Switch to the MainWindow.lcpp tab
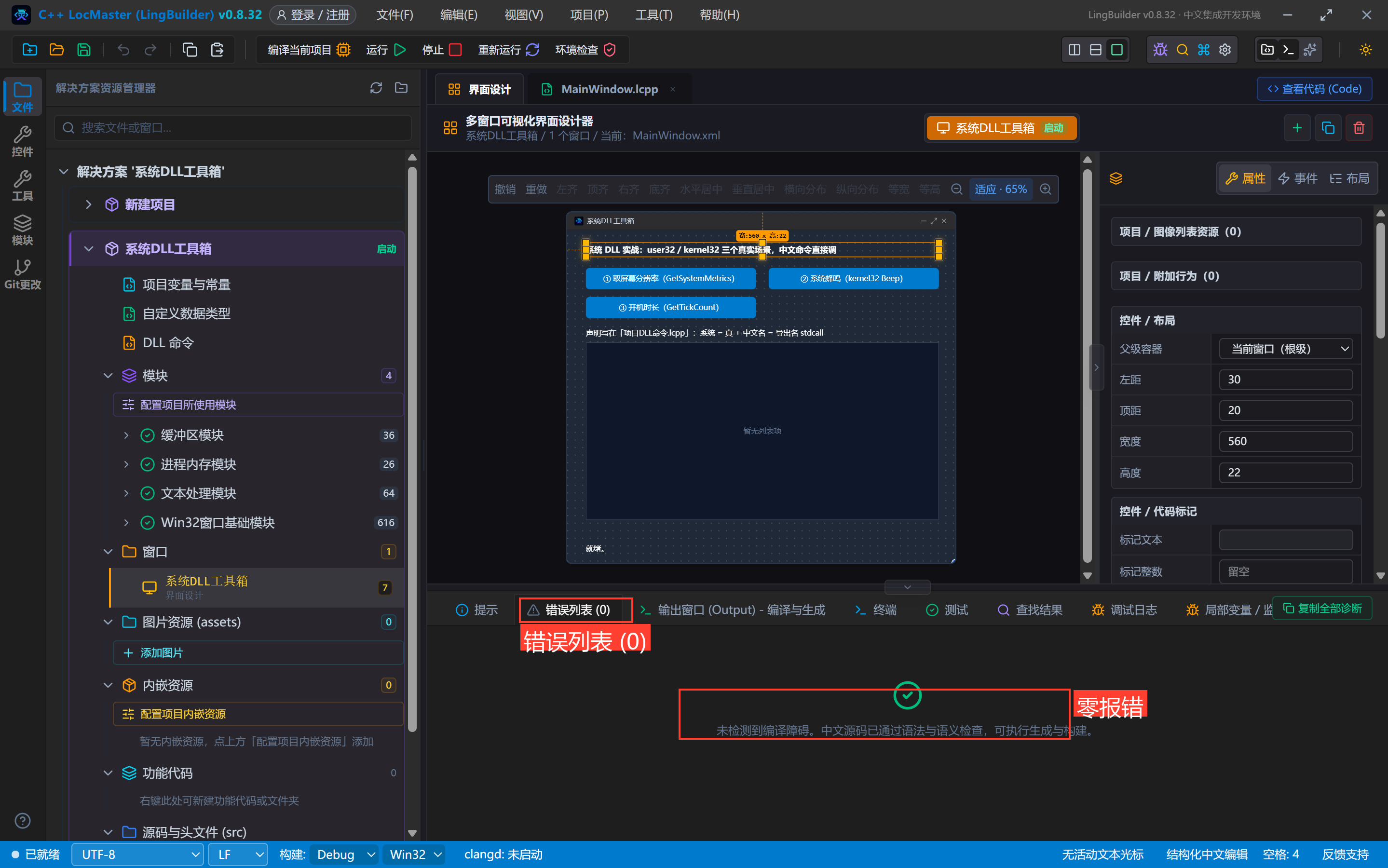The width and height of the screenshot is (1388, 868). pyautogui.click(x=609, y=89)
